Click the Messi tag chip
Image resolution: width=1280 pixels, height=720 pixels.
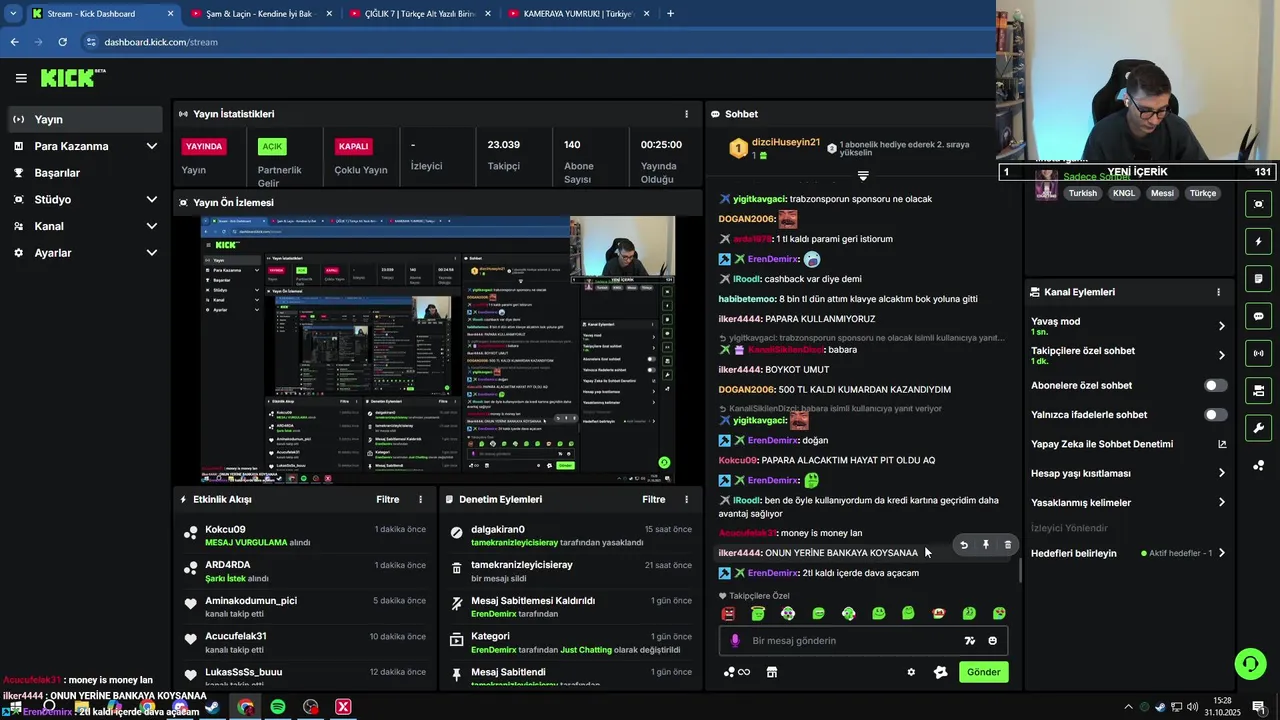coord(1162,193)
